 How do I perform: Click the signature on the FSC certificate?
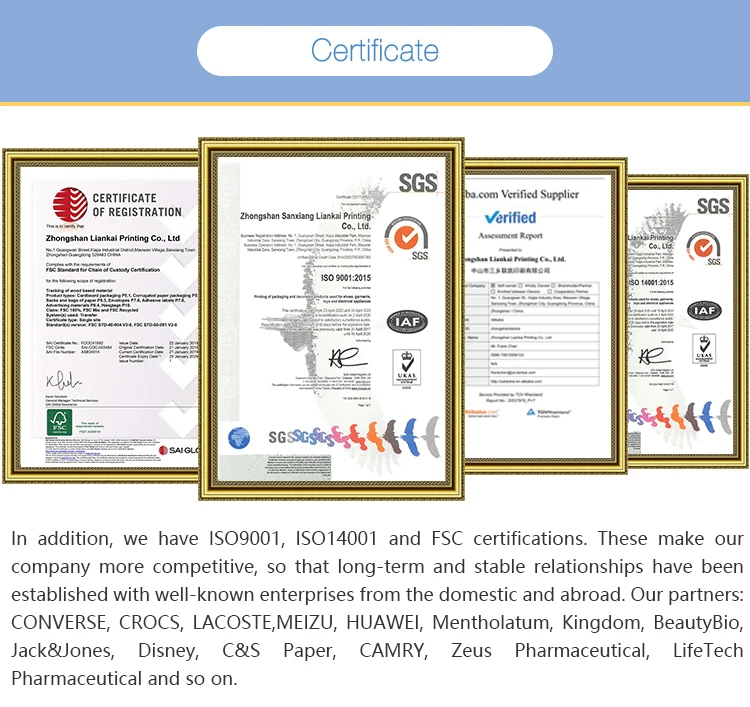(x=64, y=380)
